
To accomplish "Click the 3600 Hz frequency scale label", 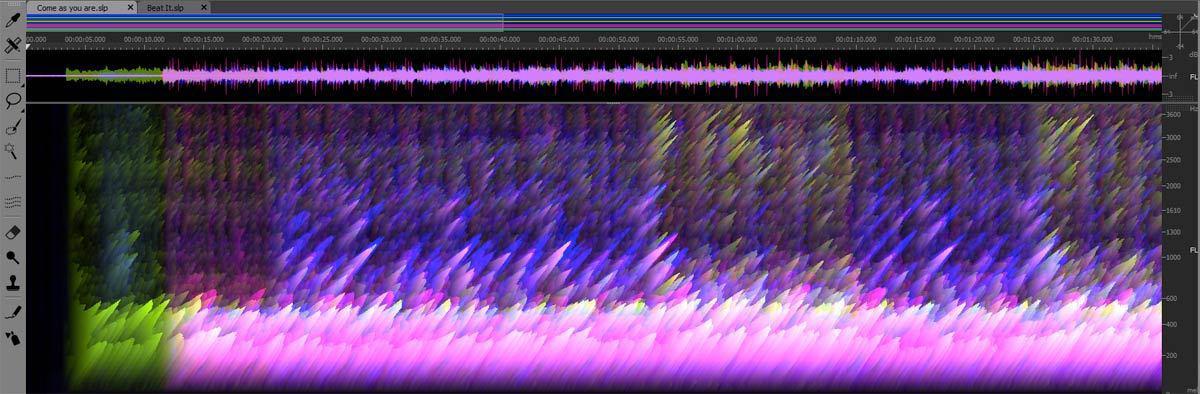I will (x=1175, y=116).
